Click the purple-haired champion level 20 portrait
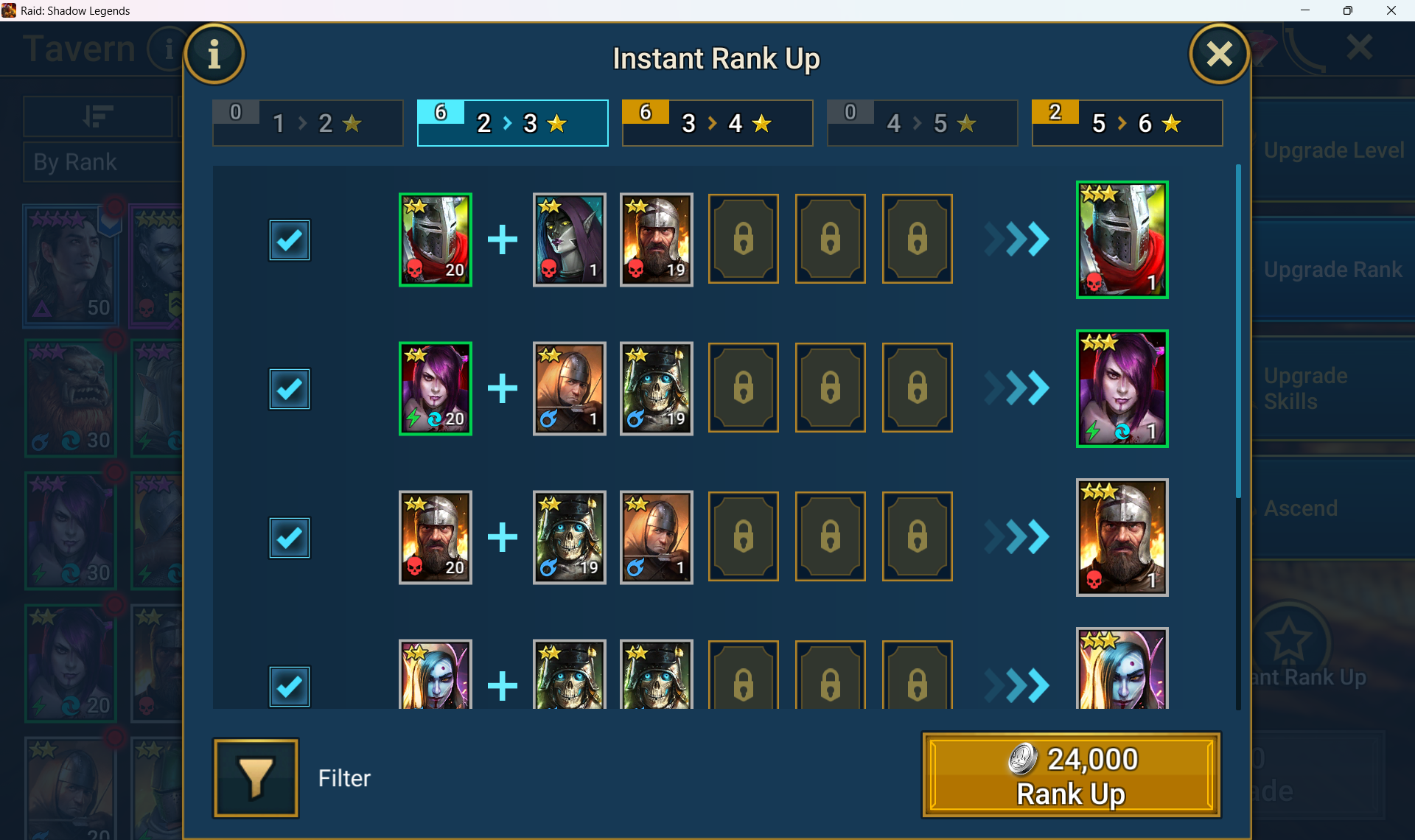Image resolution: width=1415 pixels, height=840 pixels. [436, 388]
